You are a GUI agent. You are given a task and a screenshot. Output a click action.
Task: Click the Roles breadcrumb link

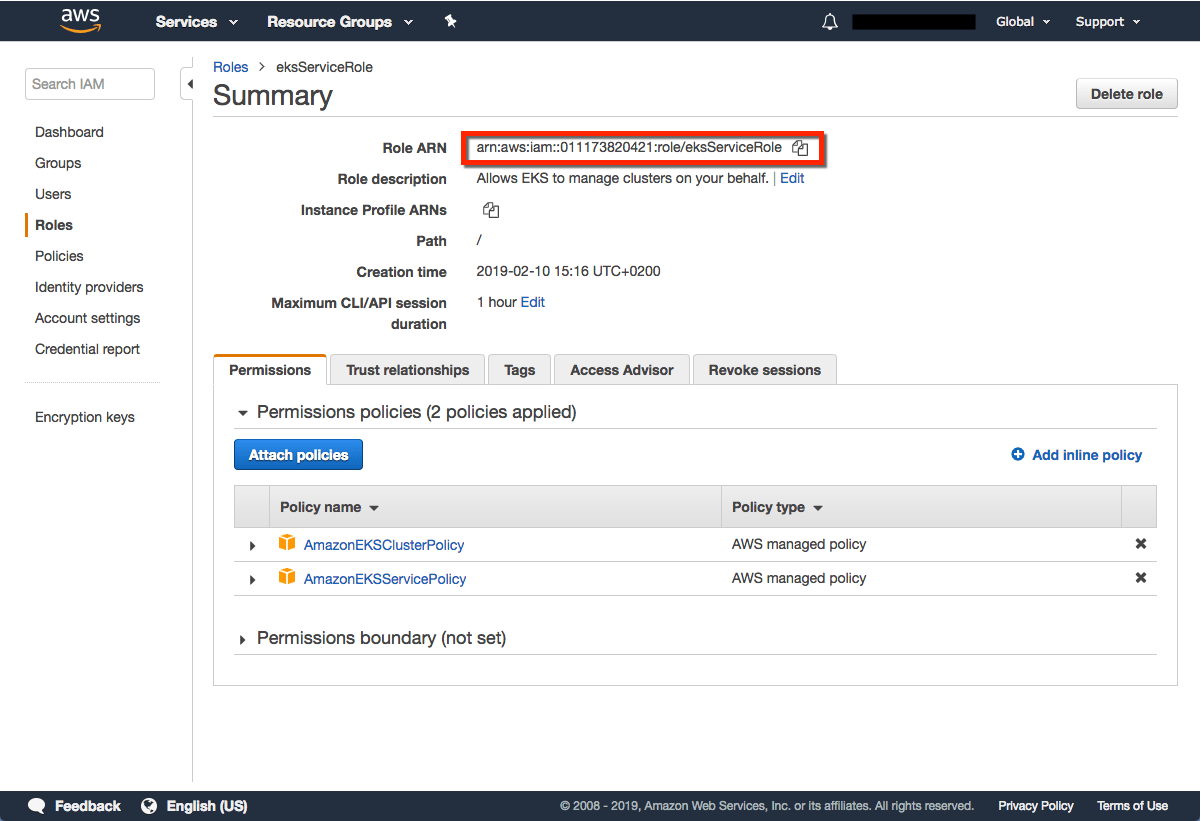(x=230, y=67)
